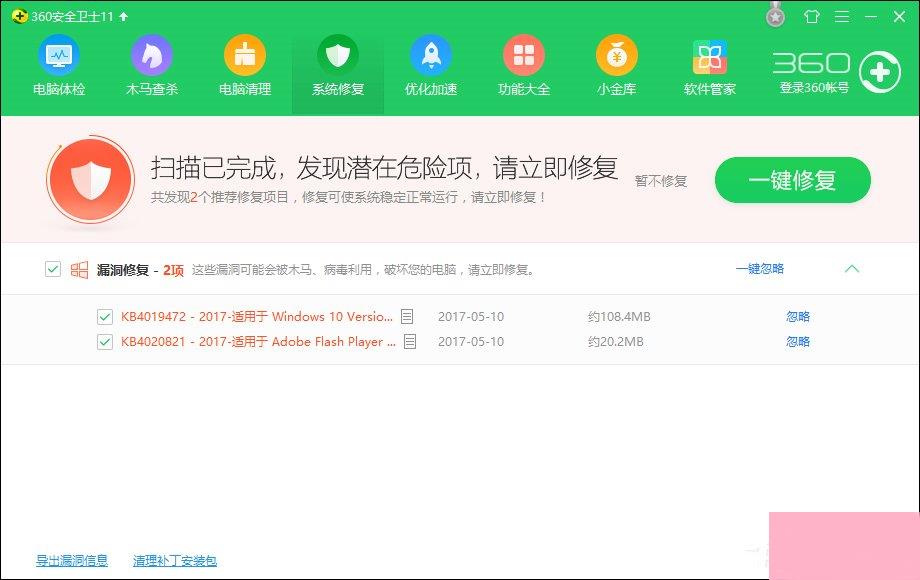Toggle the 漏洞修复 group checkbox

[53, 269]
